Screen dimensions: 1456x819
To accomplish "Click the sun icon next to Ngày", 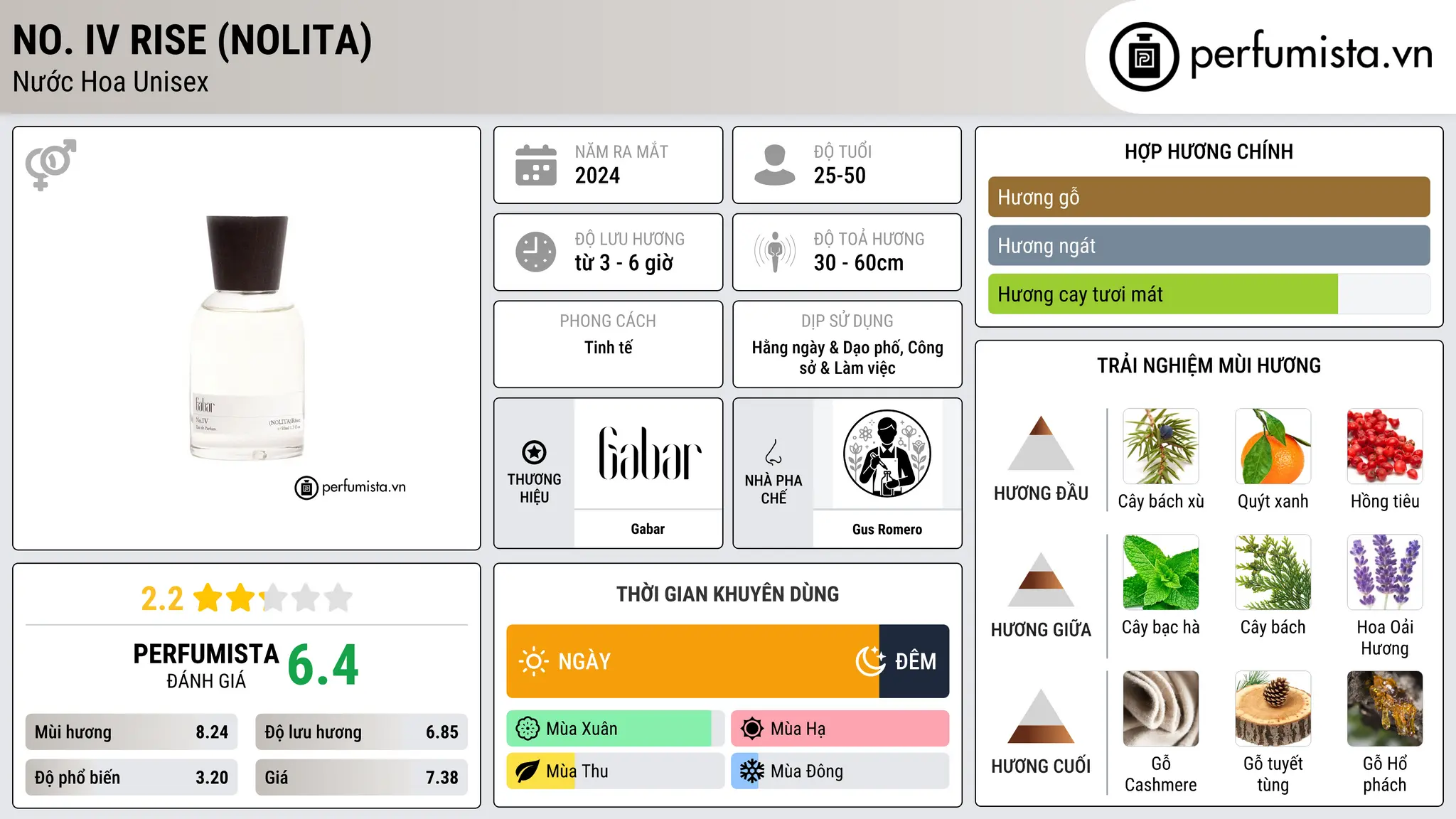I will pos(533,661).
